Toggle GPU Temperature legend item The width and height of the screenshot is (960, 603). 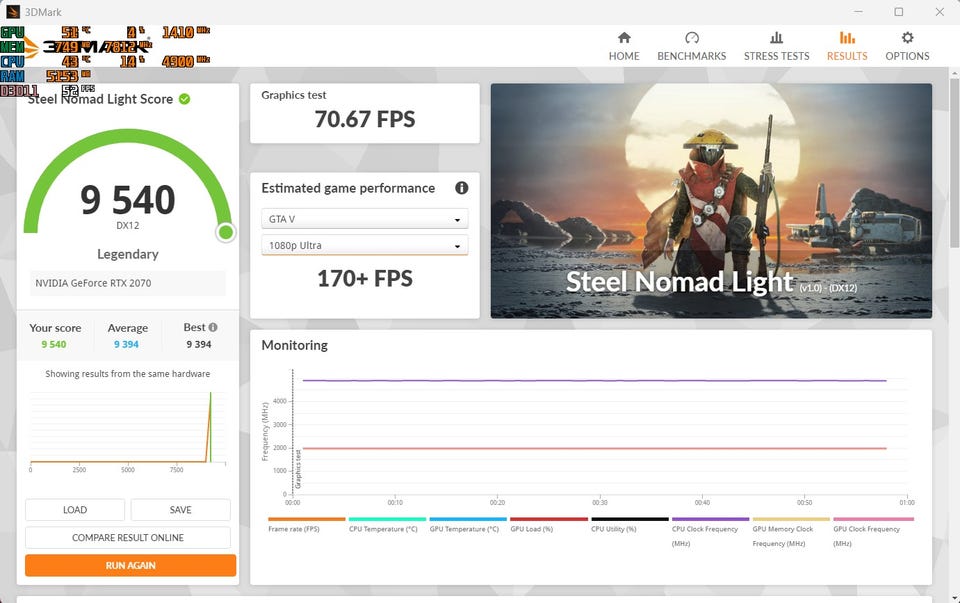click(468, 525)
